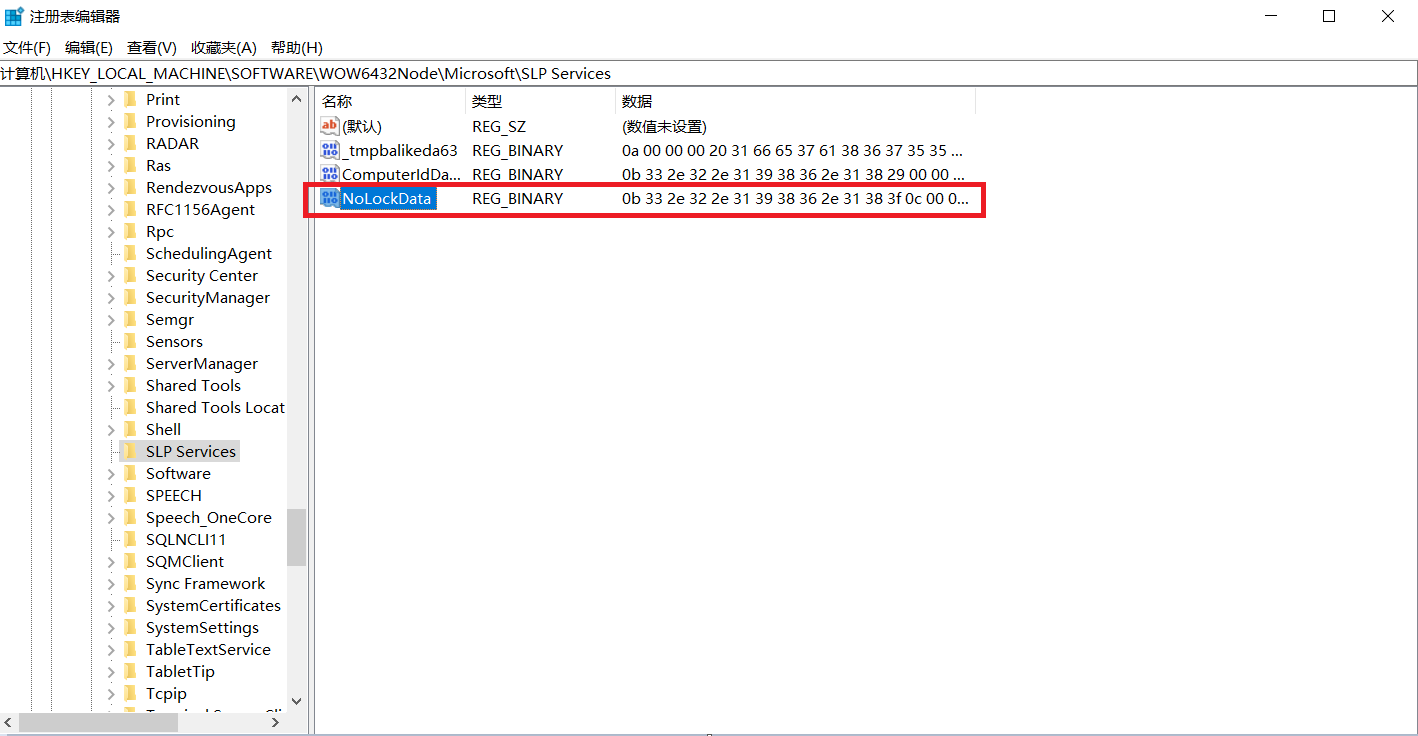
Task: Click the _tmpbalikeda63 binary value icon
Action: (330, 150)
